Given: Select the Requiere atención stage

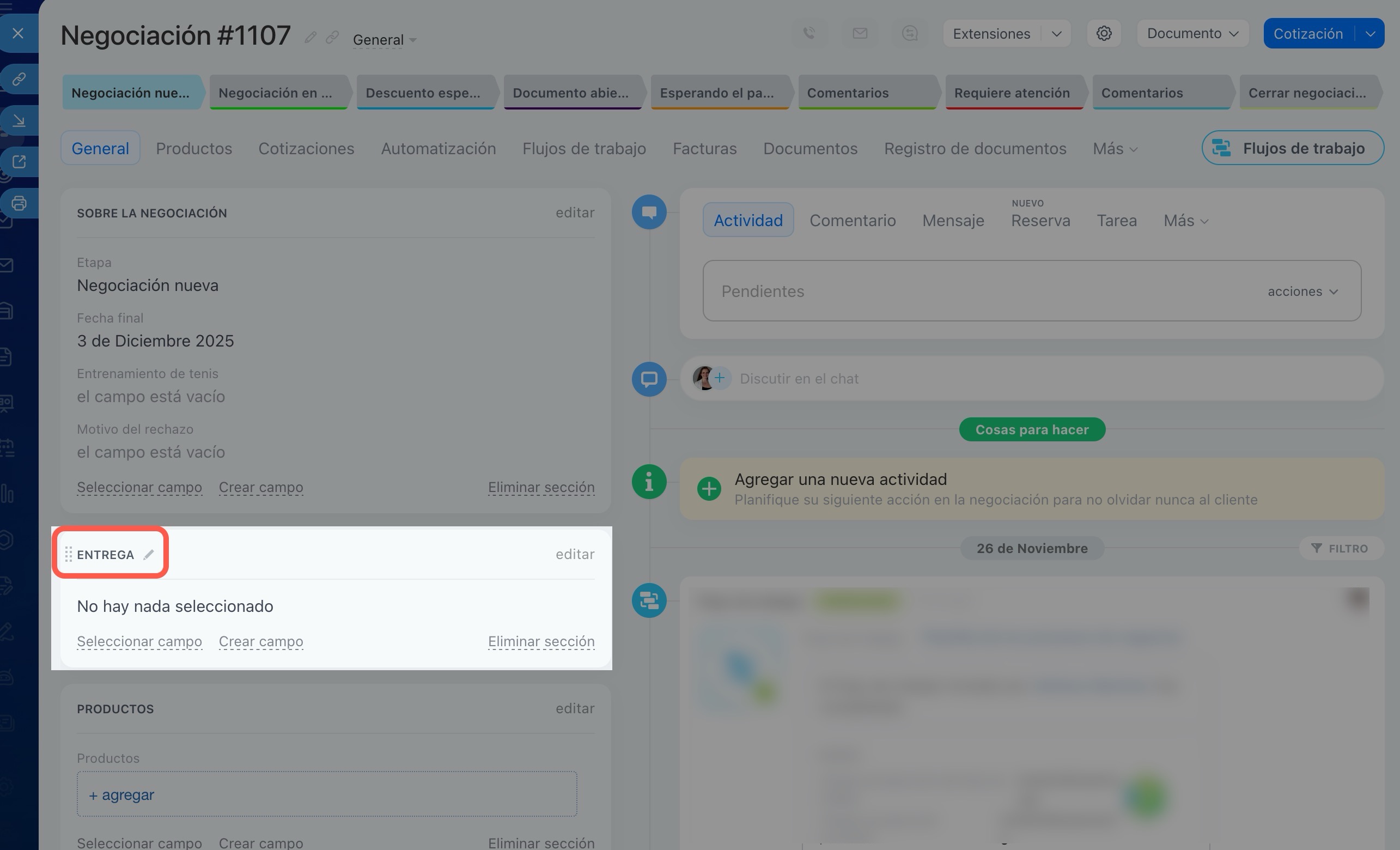Looking at the screenshot, I should (1012, 93).
